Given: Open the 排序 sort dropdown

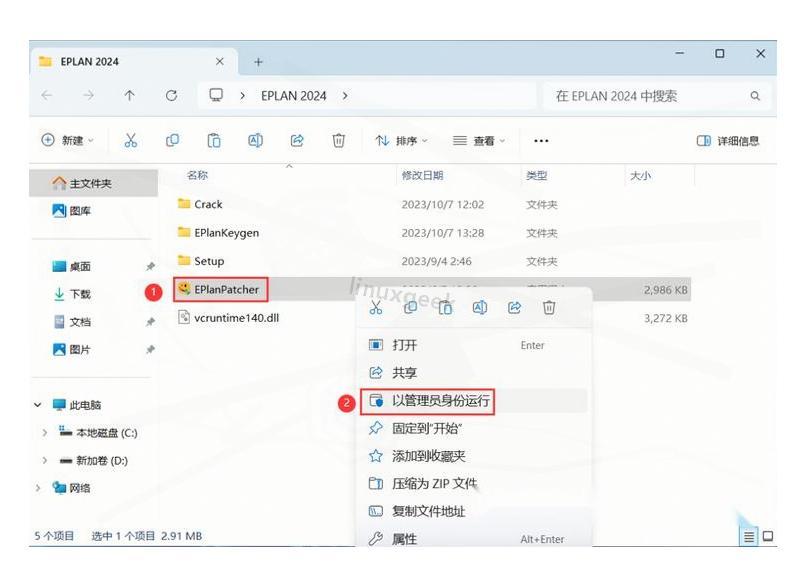Looking at the screenshot, I should 402,141.
